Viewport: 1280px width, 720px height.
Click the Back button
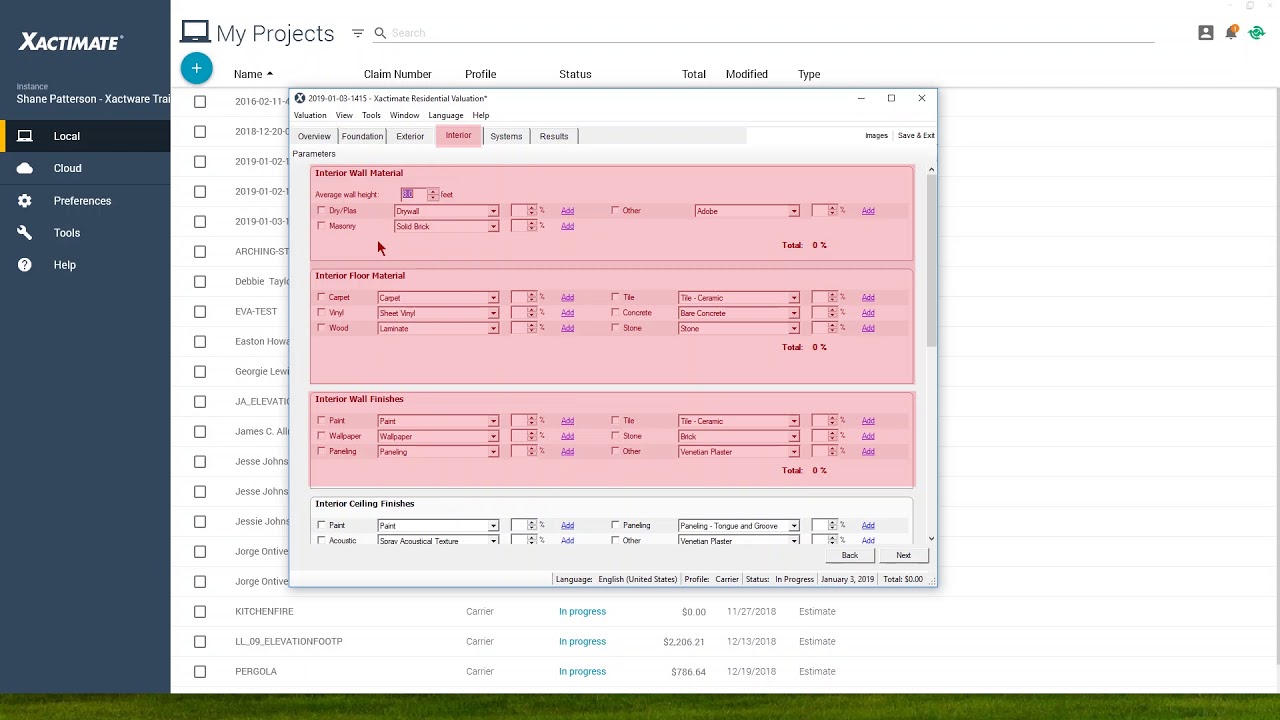849,555
